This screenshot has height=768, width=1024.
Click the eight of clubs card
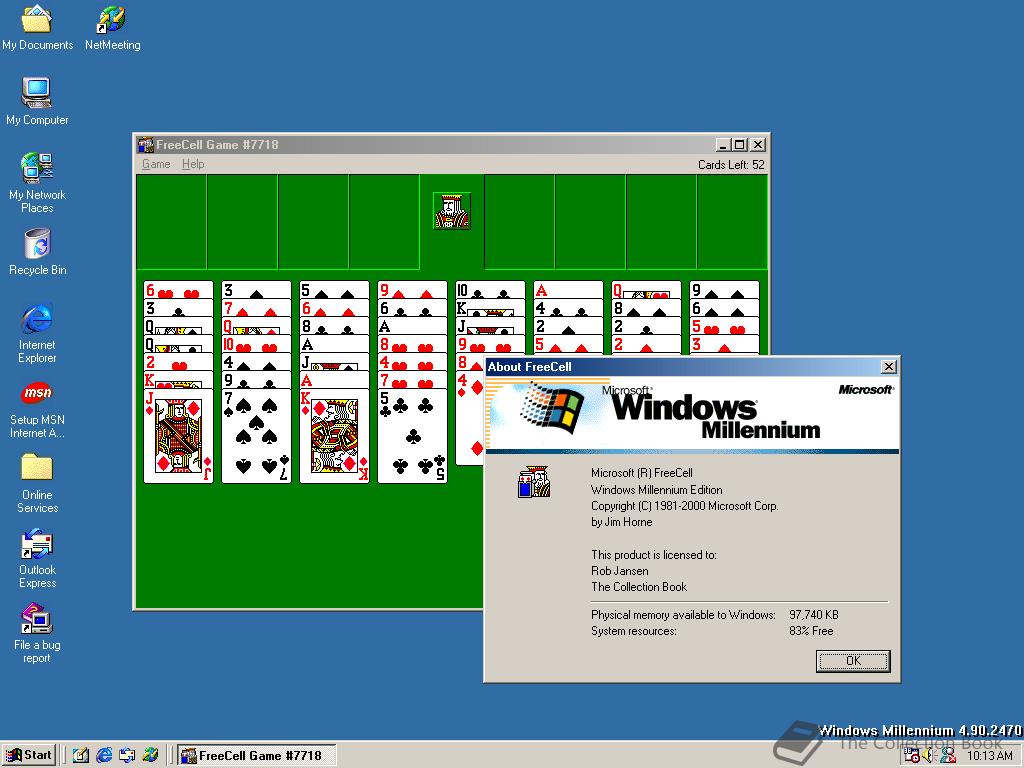[x=334, y=326]
